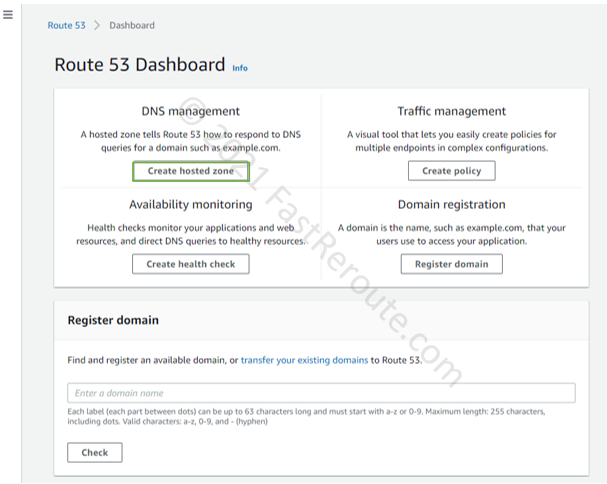Click the breadcrumb chevron separator
Image resolution: width=607 pixels, height=484 pixels.
click(97, 26)
